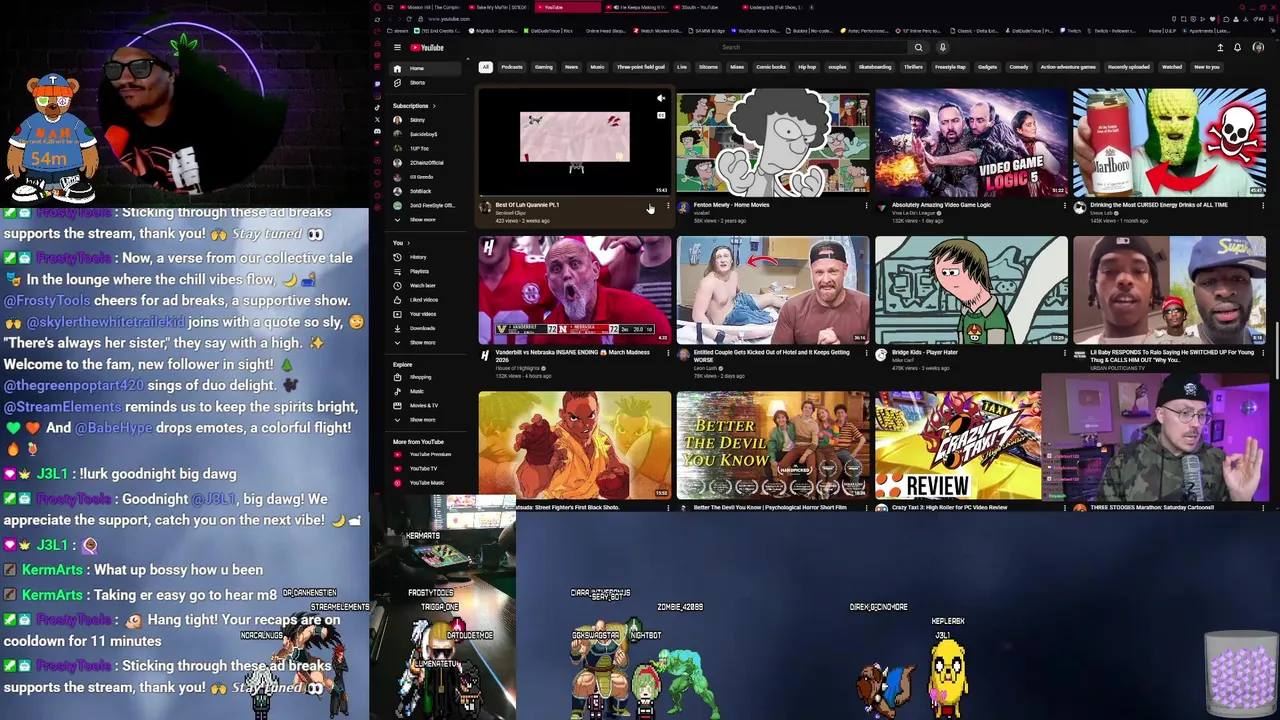
Task: Open YouTube Premium link
Action: point(426,454)
